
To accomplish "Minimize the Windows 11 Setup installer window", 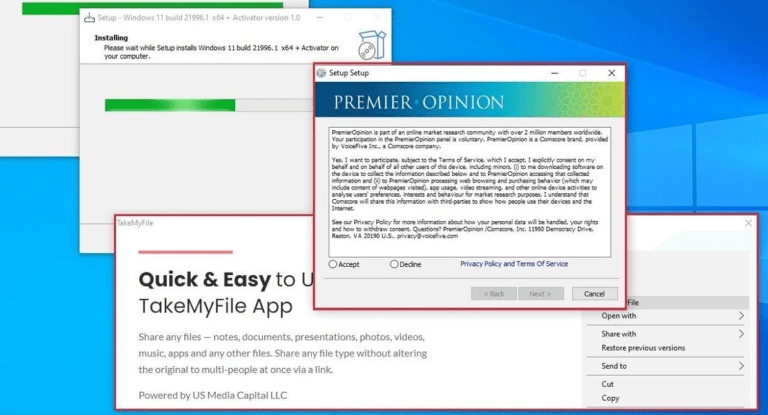I will (320, 18).
